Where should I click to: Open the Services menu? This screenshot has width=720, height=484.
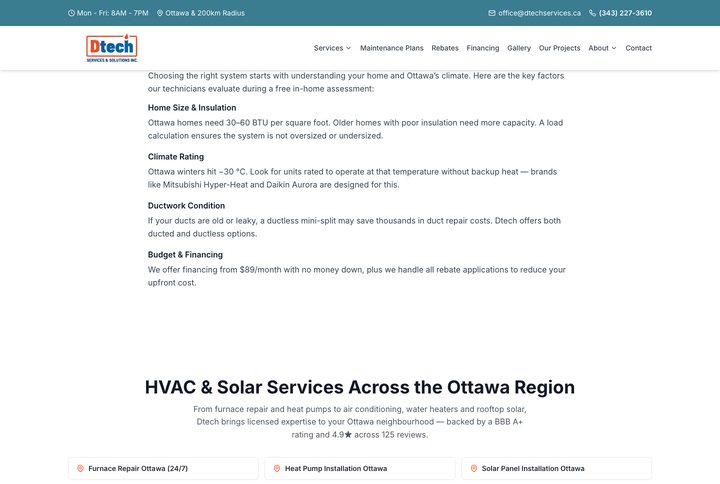point(332,48)
